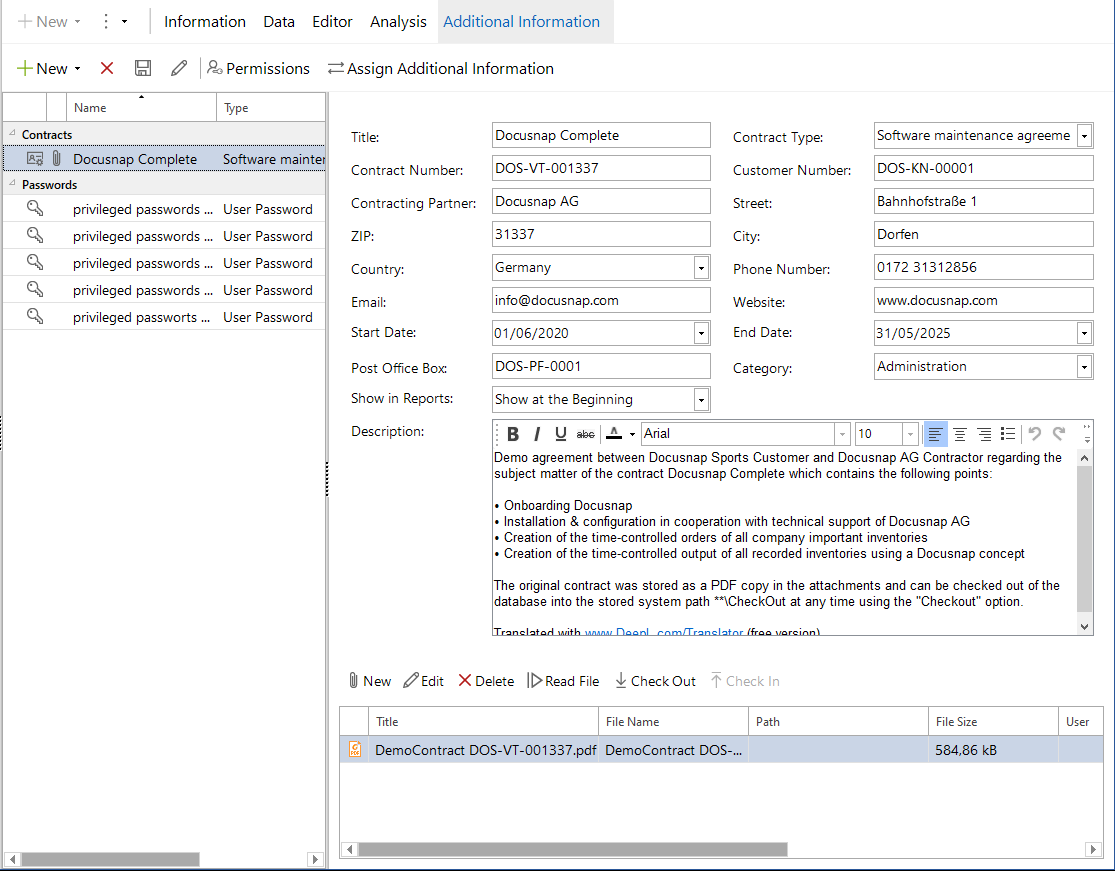The image size is (1115, 871).
Task: Toggle underline formatting in Description
Action: [x=560, y=434]
